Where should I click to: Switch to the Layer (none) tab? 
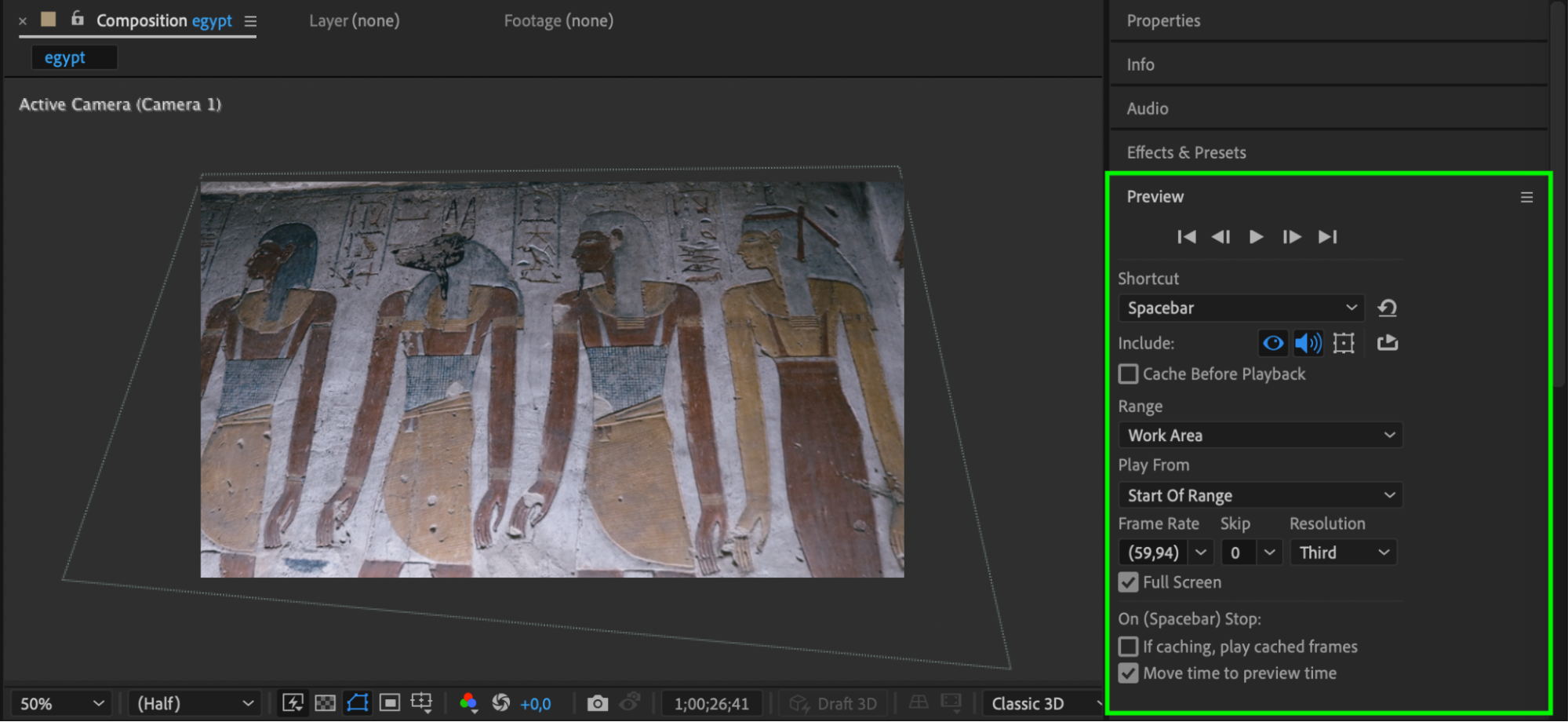pos(354,21)
